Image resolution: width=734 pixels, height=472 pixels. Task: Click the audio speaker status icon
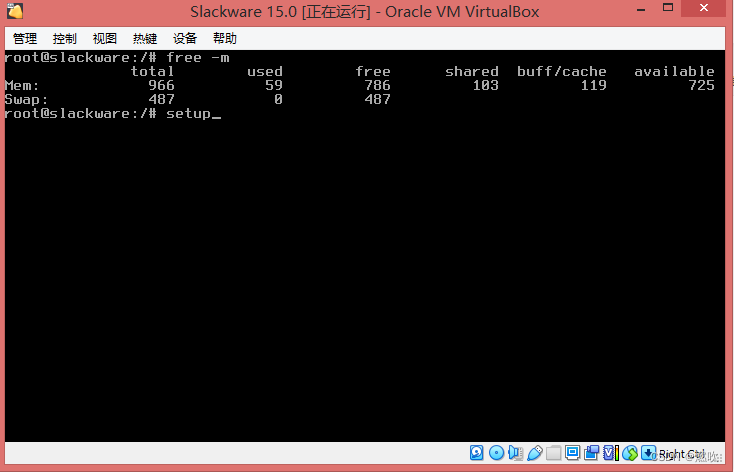(x=515, y=453)
